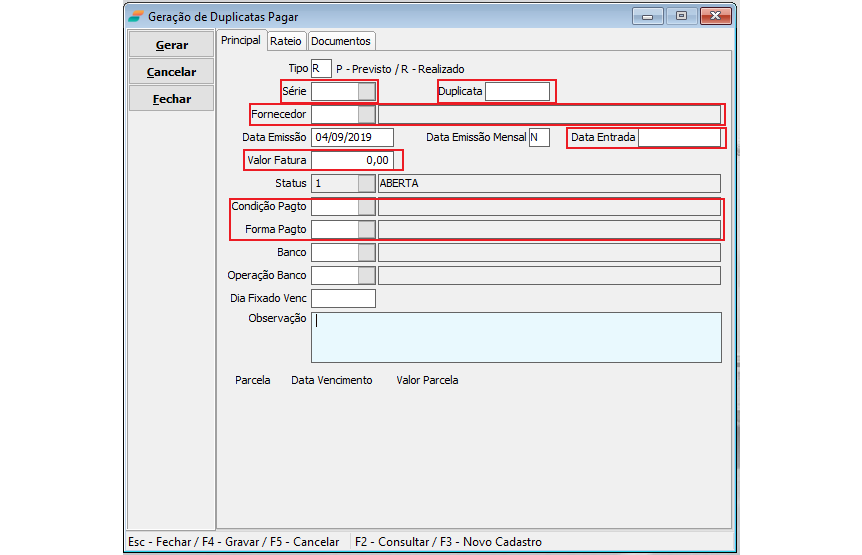
Task: Open the Operação Banco lookup button
Action: tap(367, 276)
